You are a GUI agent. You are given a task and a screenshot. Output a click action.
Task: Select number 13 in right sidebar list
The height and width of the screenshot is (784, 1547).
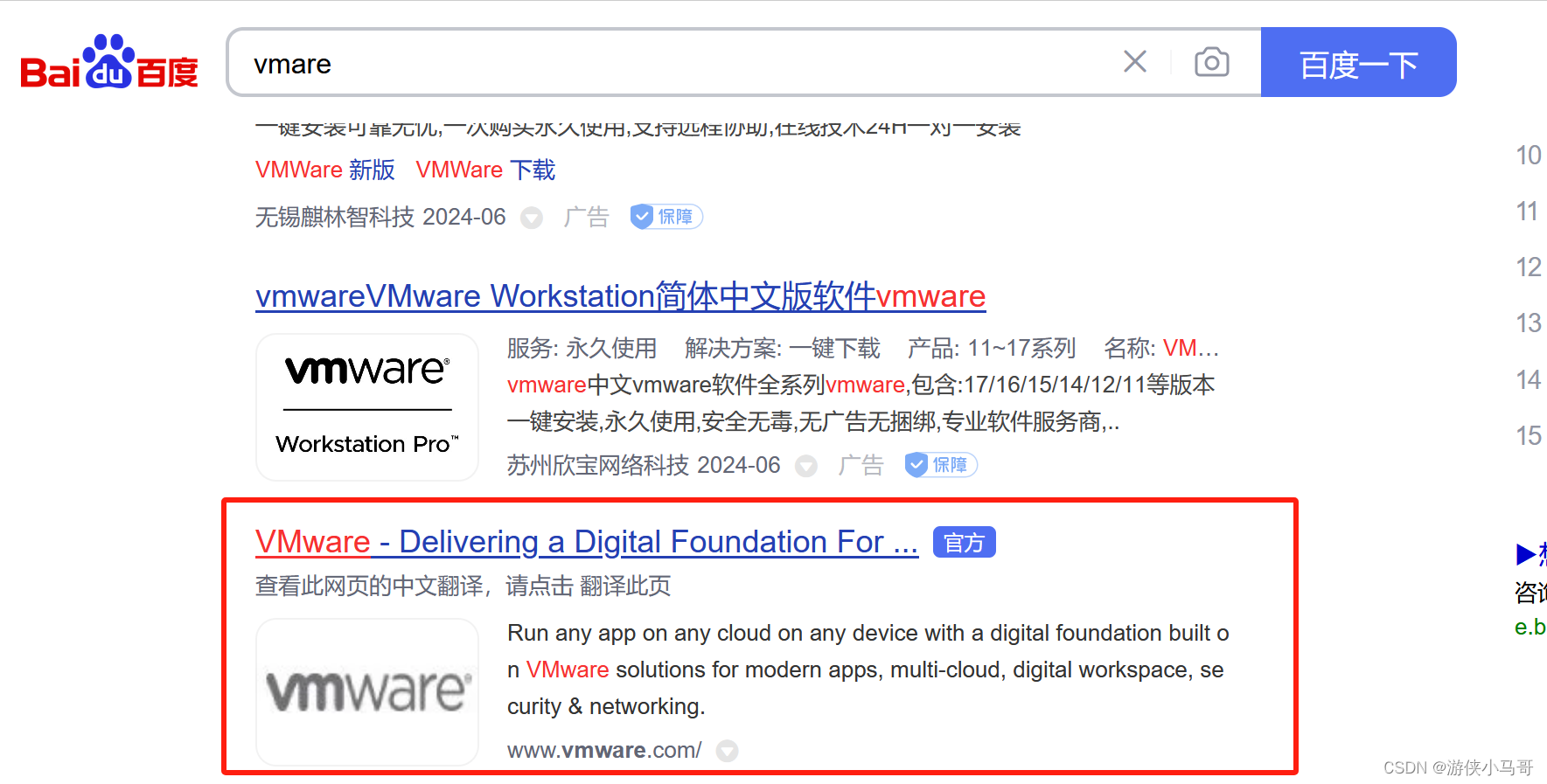(1529, 323)
